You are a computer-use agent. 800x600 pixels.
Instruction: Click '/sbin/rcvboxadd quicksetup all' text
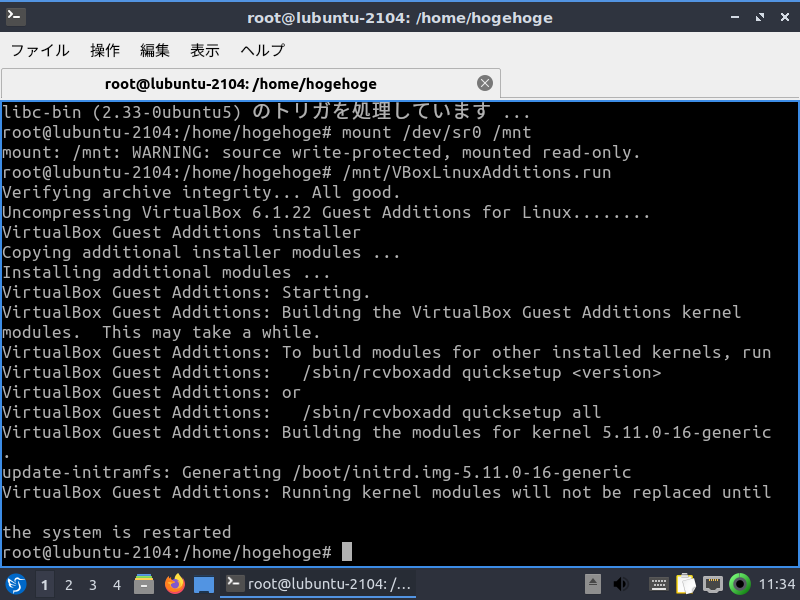[452, 412]
